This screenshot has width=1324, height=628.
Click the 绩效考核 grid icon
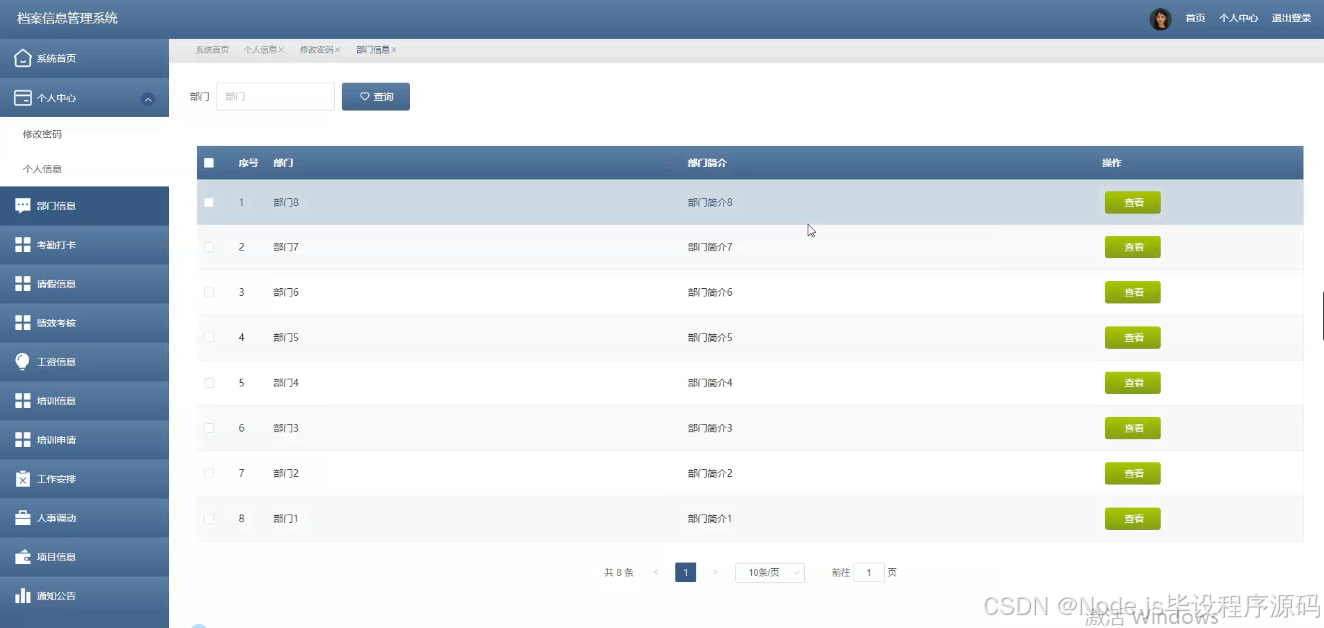point(23,323)
